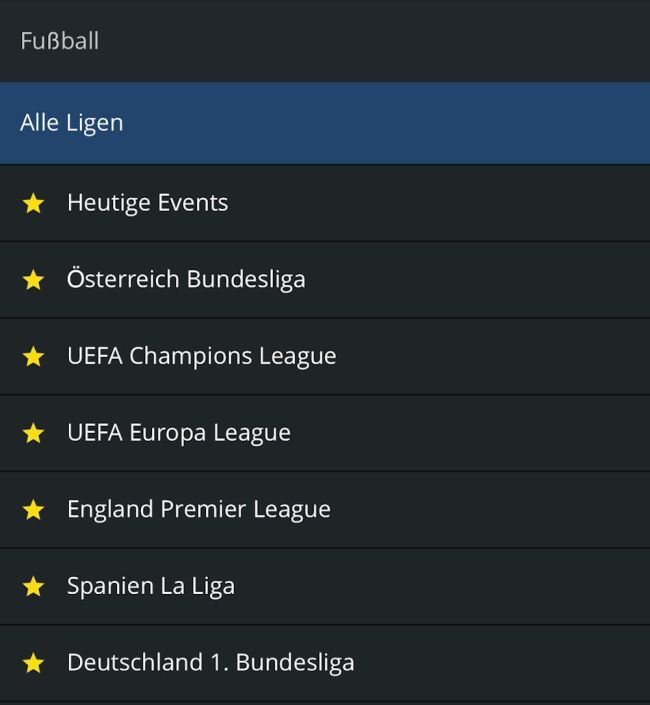The height and width of the screenshot is (705, 650).
Task: Click the empty area of the Spanien La Liga row
Action: click(x=450, y=586)
